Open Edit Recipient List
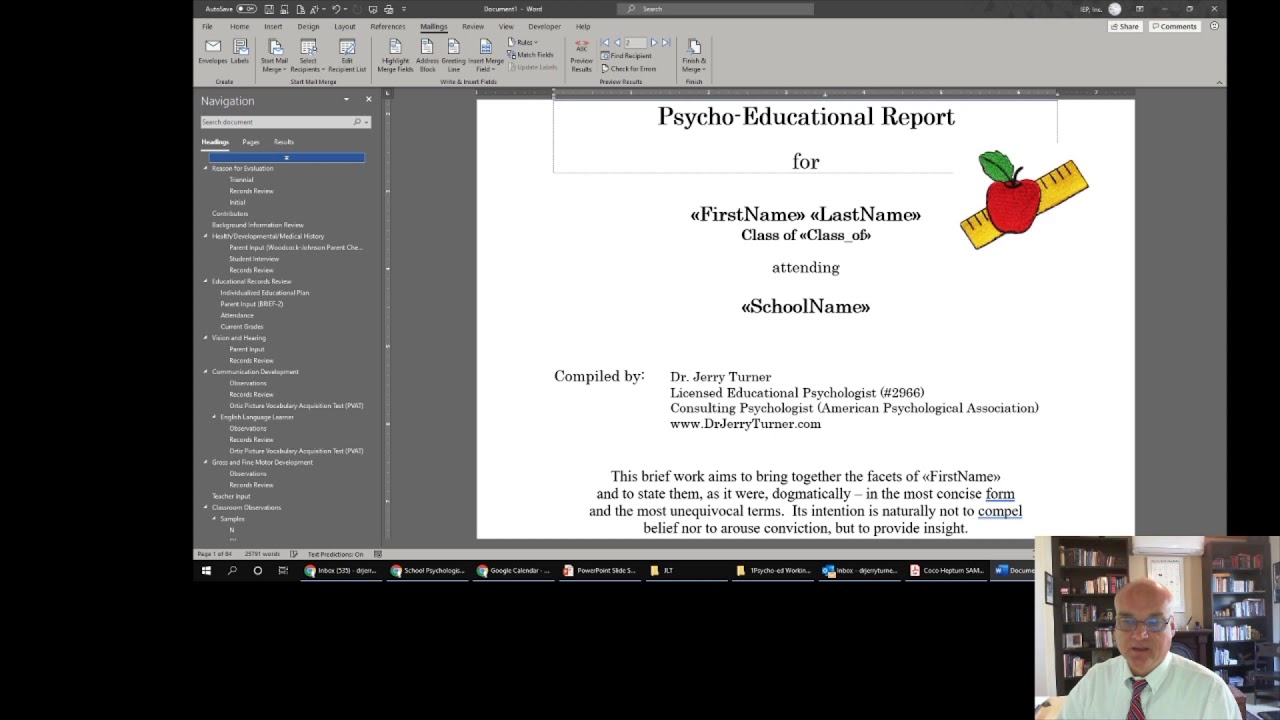This screenshot has width=1280, height=720. (347, 56)
